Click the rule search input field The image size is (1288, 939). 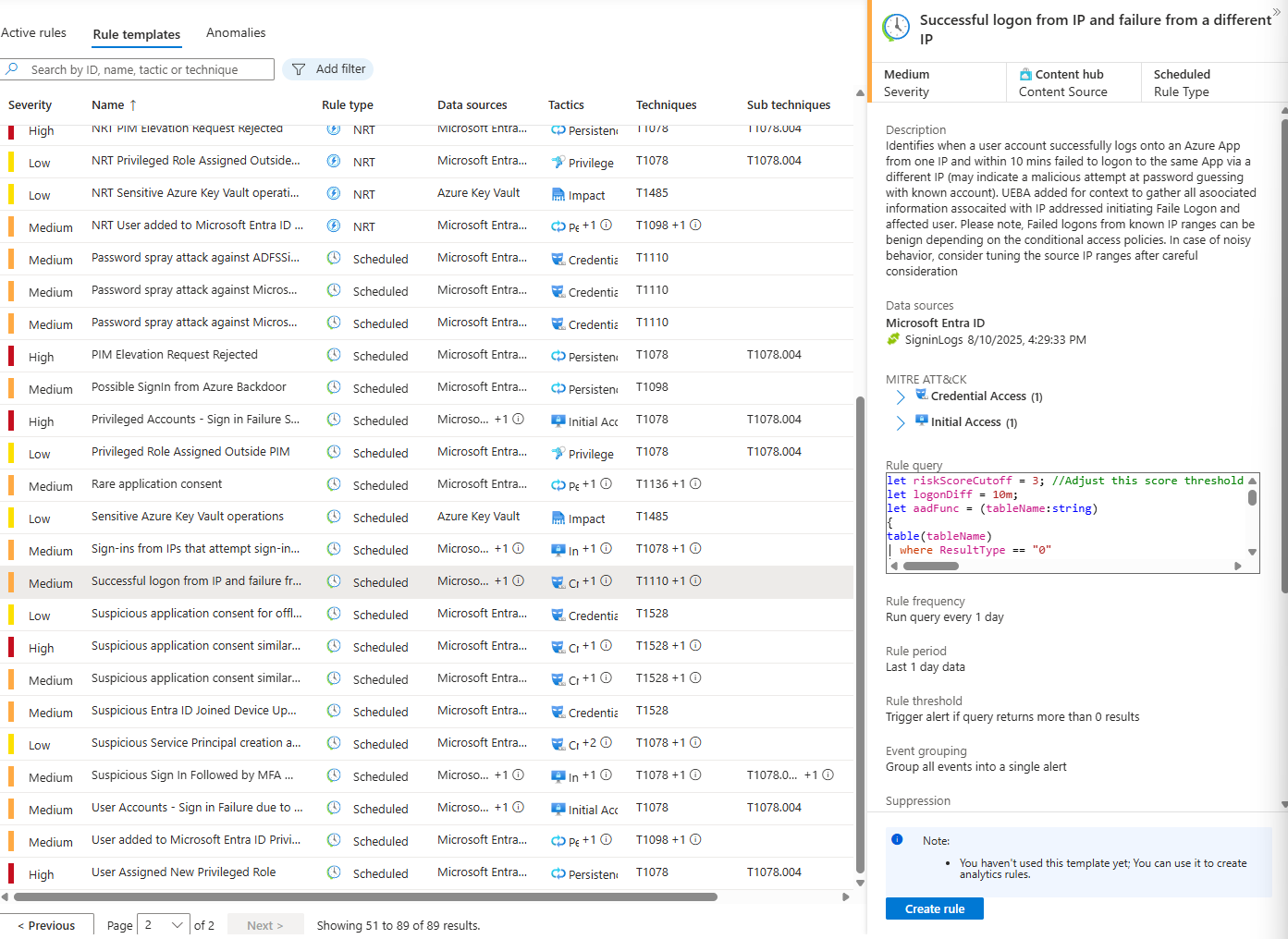tap(137, 69)
